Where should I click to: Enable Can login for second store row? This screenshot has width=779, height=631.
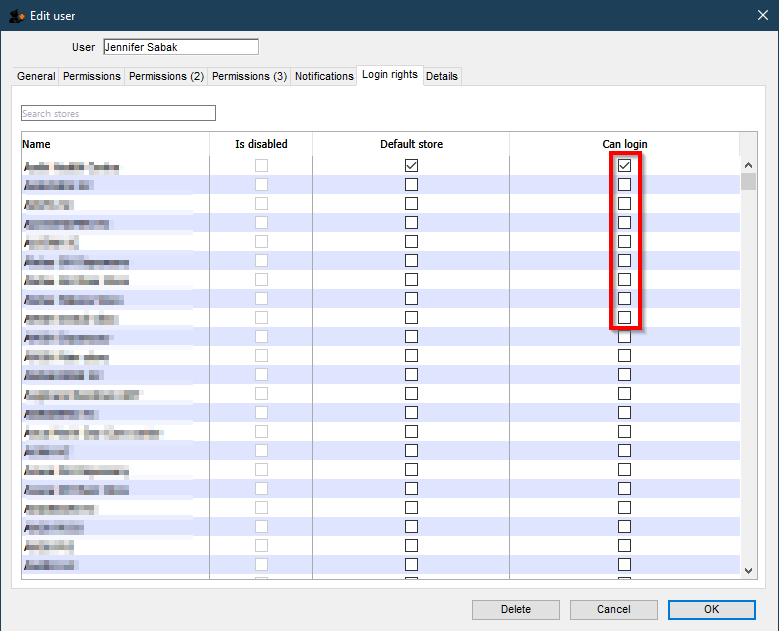click(x=624, y=185)
